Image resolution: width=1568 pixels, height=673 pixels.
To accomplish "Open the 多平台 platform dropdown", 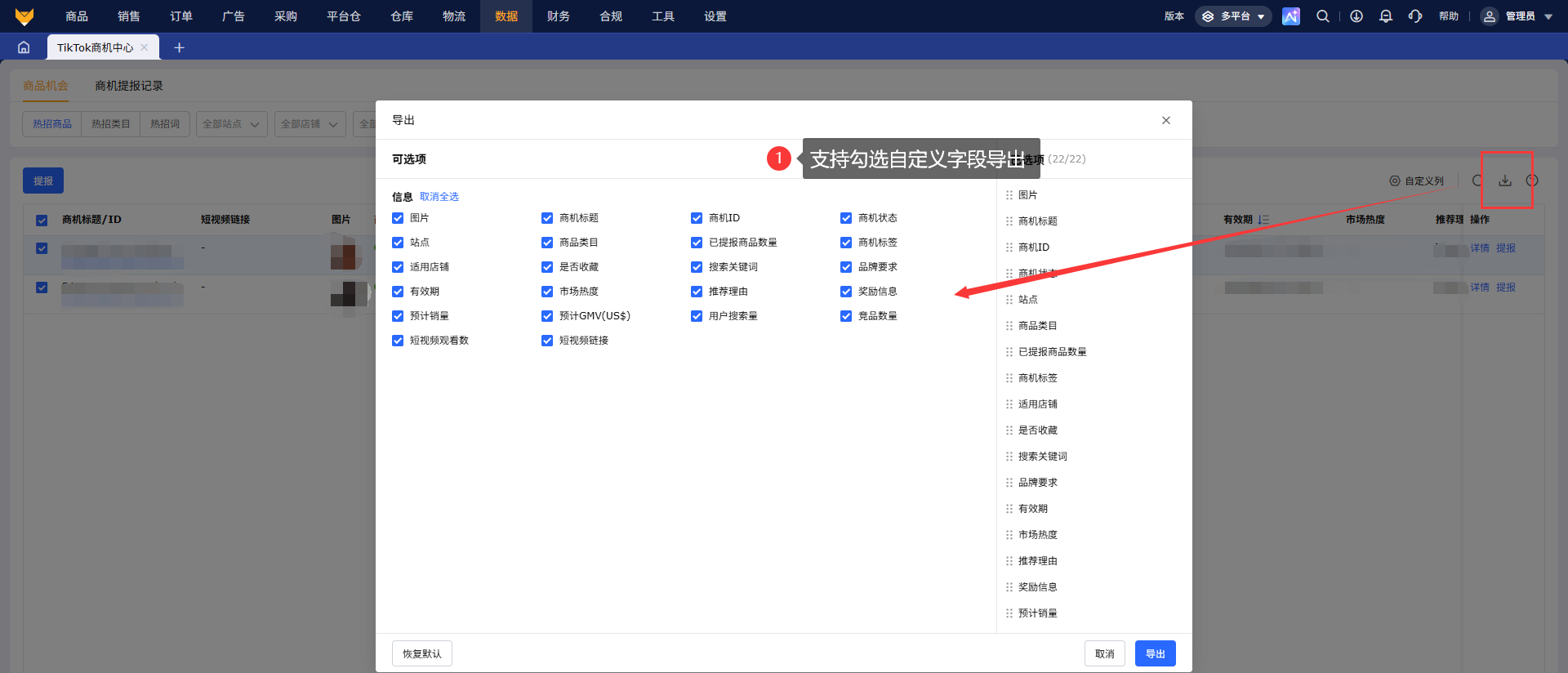I will click(1233, 16).
